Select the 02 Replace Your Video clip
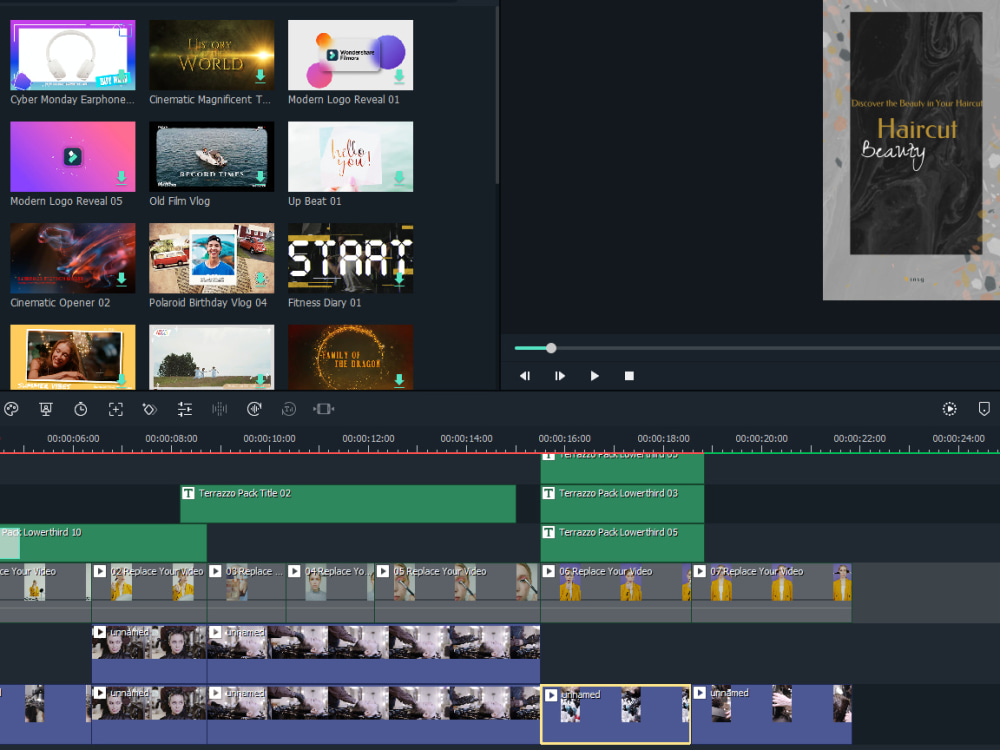Image resolution: width=1000 pixels, height=750 pixels. (x=149, y=592)
